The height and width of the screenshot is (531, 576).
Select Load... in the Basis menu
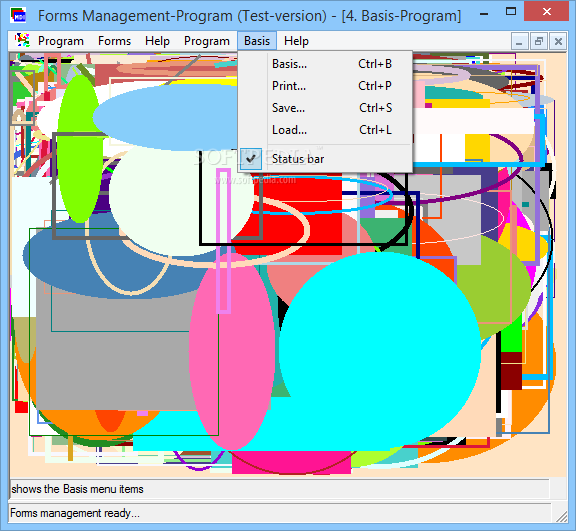pos(325,130)
